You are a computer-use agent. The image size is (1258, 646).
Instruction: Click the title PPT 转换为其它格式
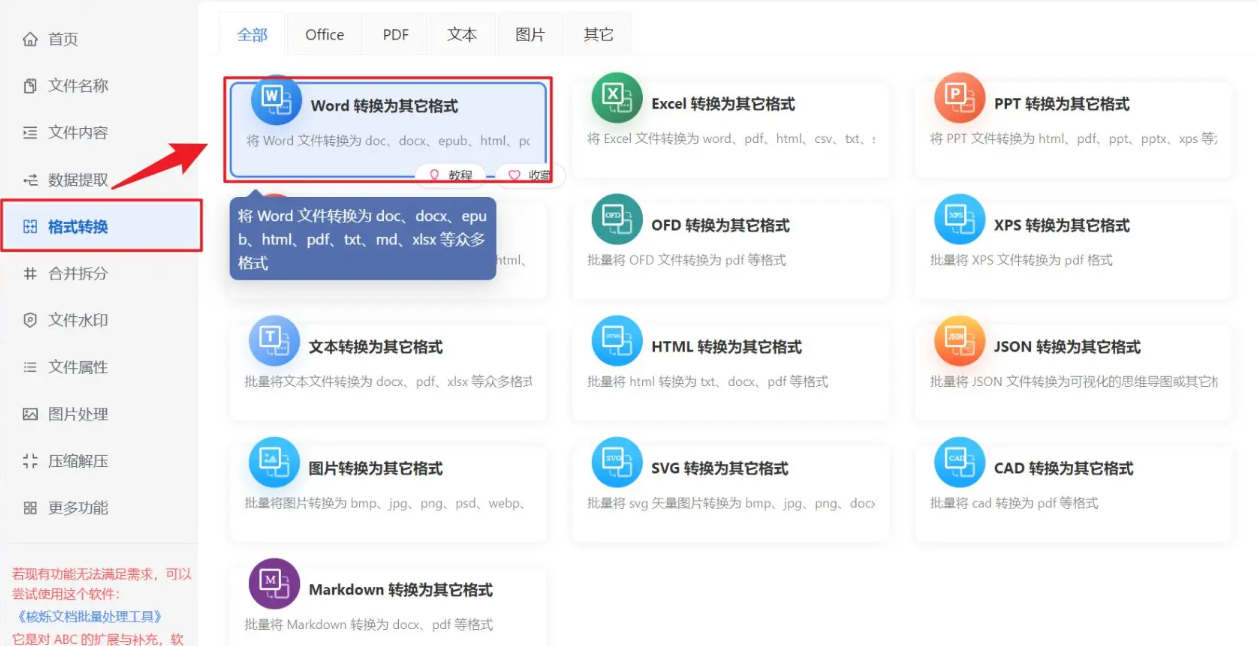pos(1062,104)
